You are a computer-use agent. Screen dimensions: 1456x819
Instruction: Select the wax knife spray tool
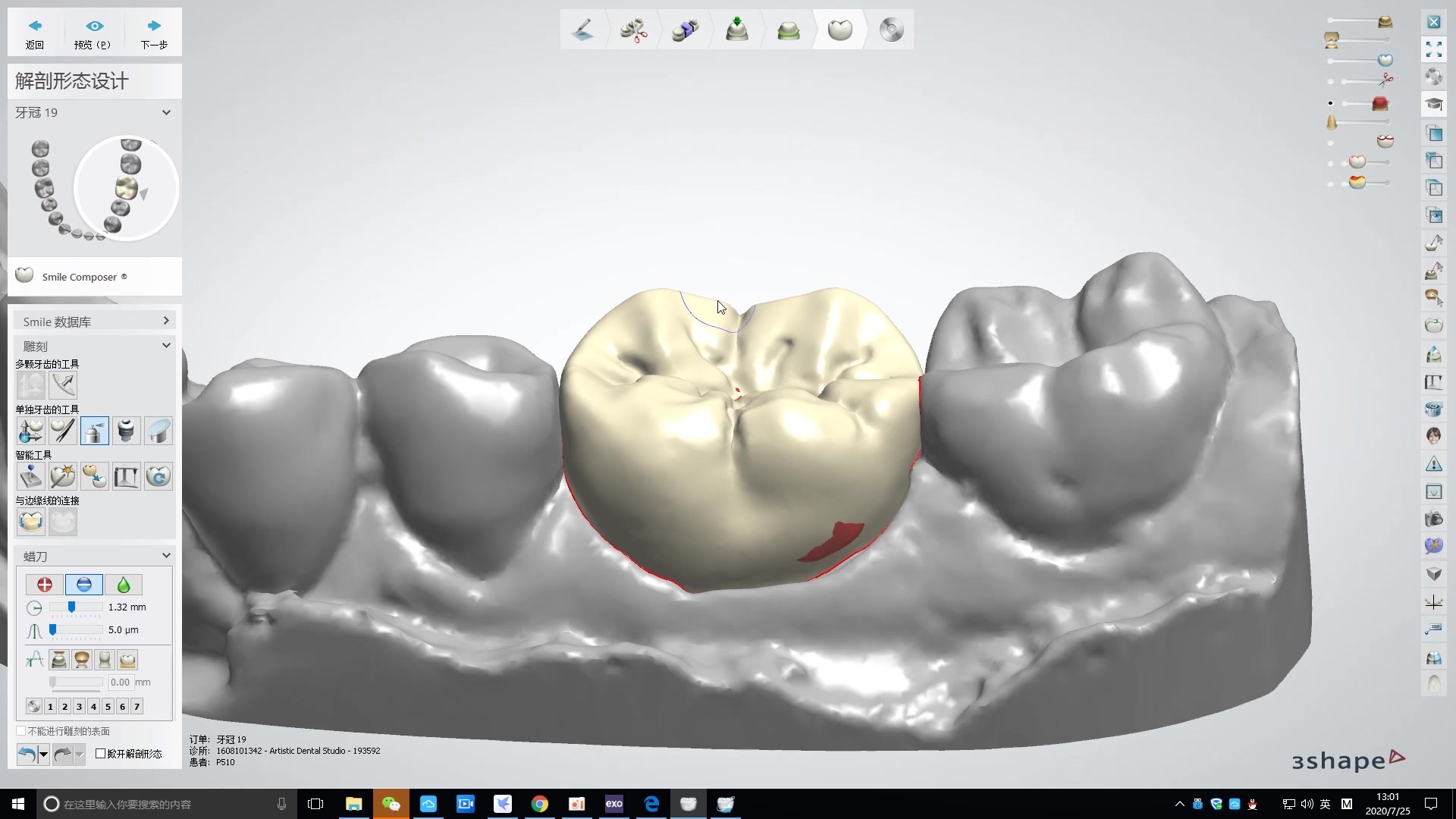(x=94, y=431)
